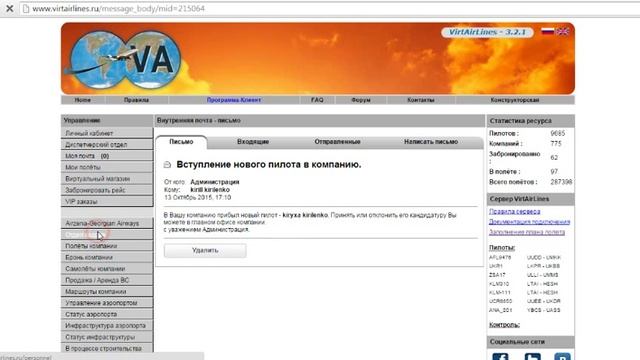
Task: Open Контакты in top navigation
Action: 421,100
